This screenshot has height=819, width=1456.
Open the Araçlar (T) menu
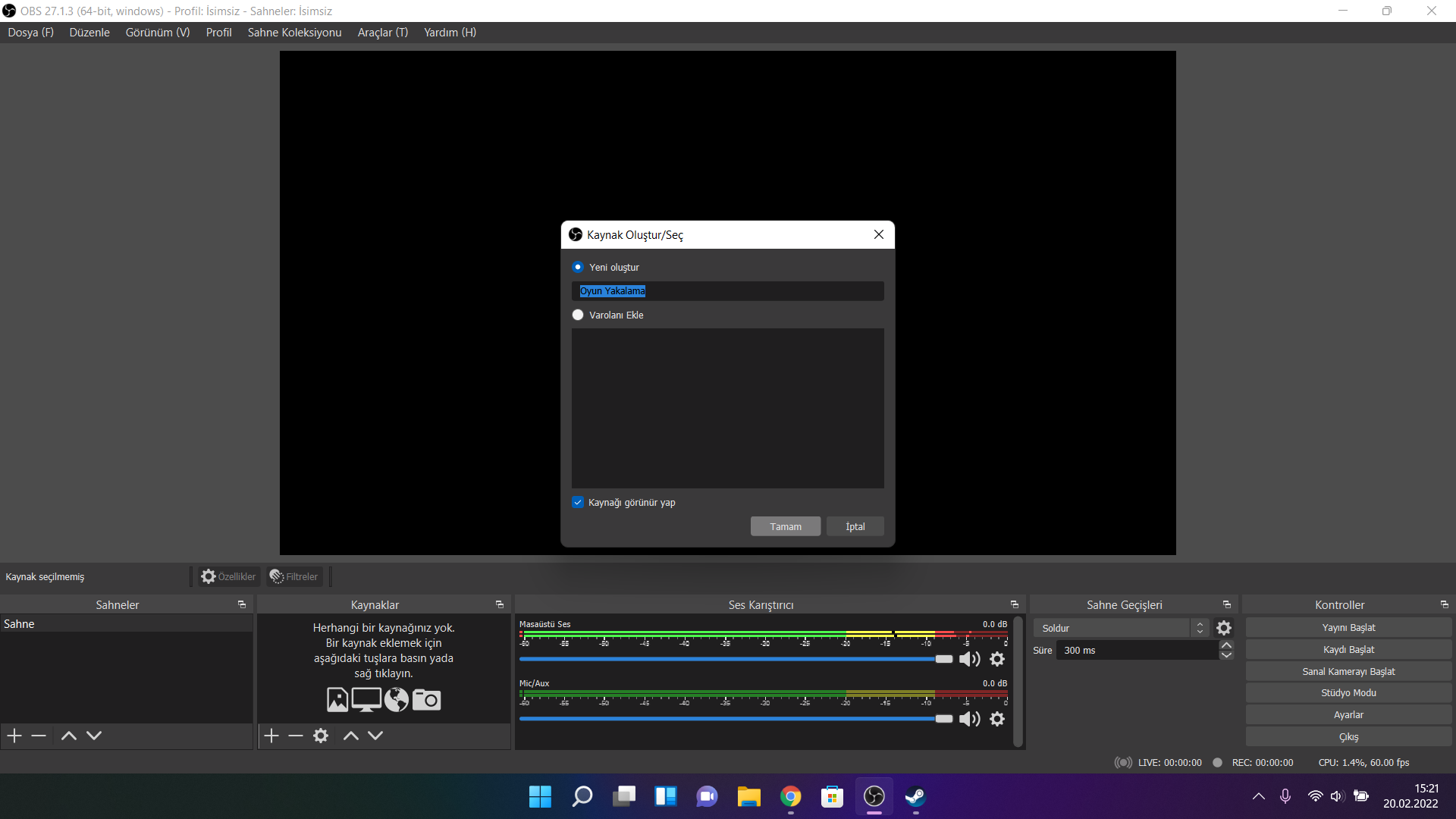point(382,32)
